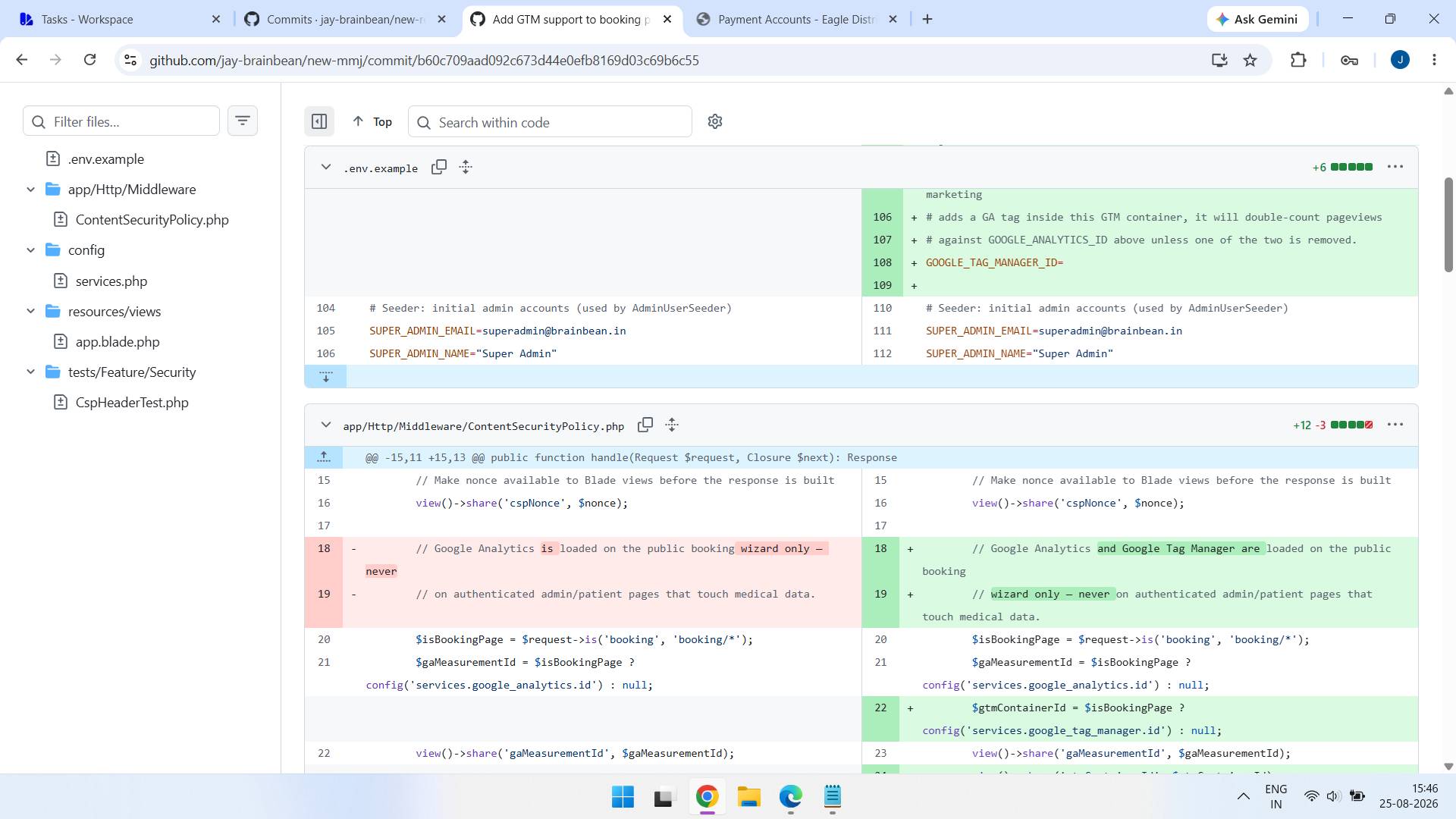This screenshot has width=1456, height=819.
Task: Open File Explorer from the taskbar
Action: 748,797
